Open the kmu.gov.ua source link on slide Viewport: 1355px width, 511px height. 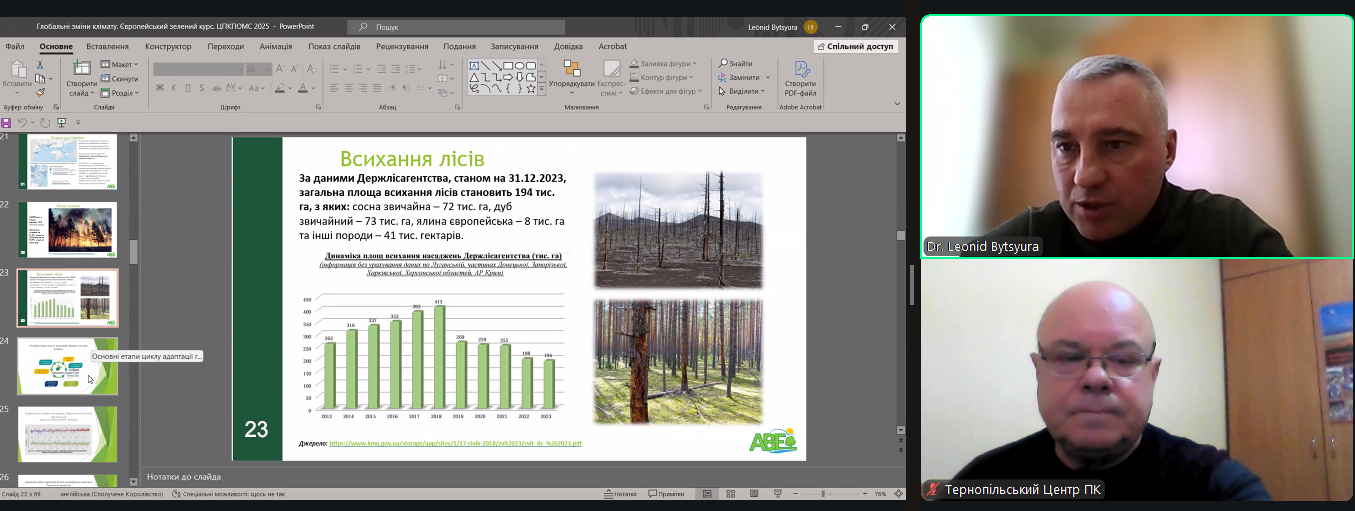pyautogui.click(x=455, y=443)
